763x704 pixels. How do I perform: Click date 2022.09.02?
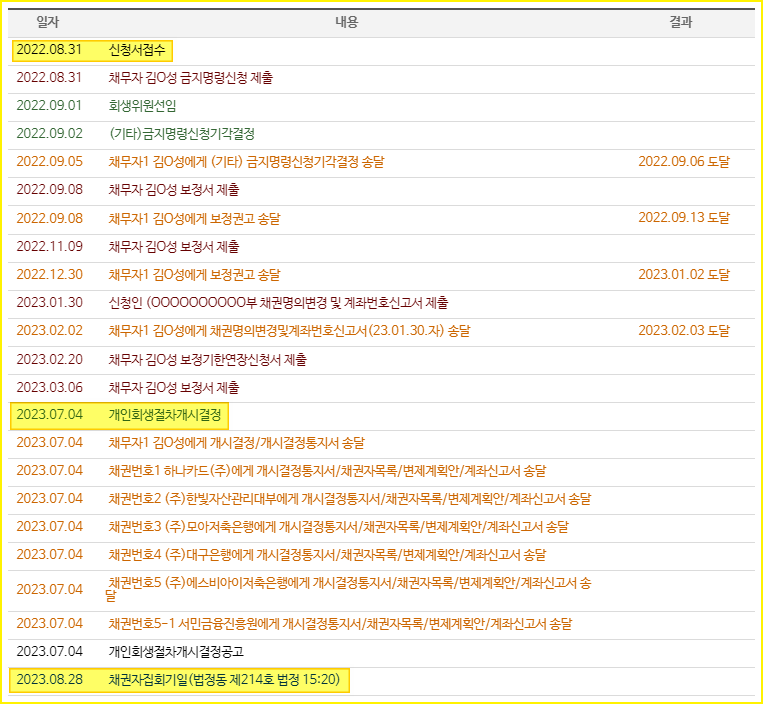[x=49, y=134]
